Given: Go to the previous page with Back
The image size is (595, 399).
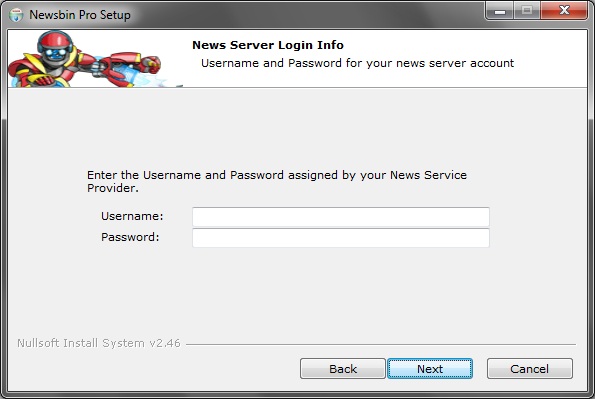Looking at the screenshot, I should point(343,369).
